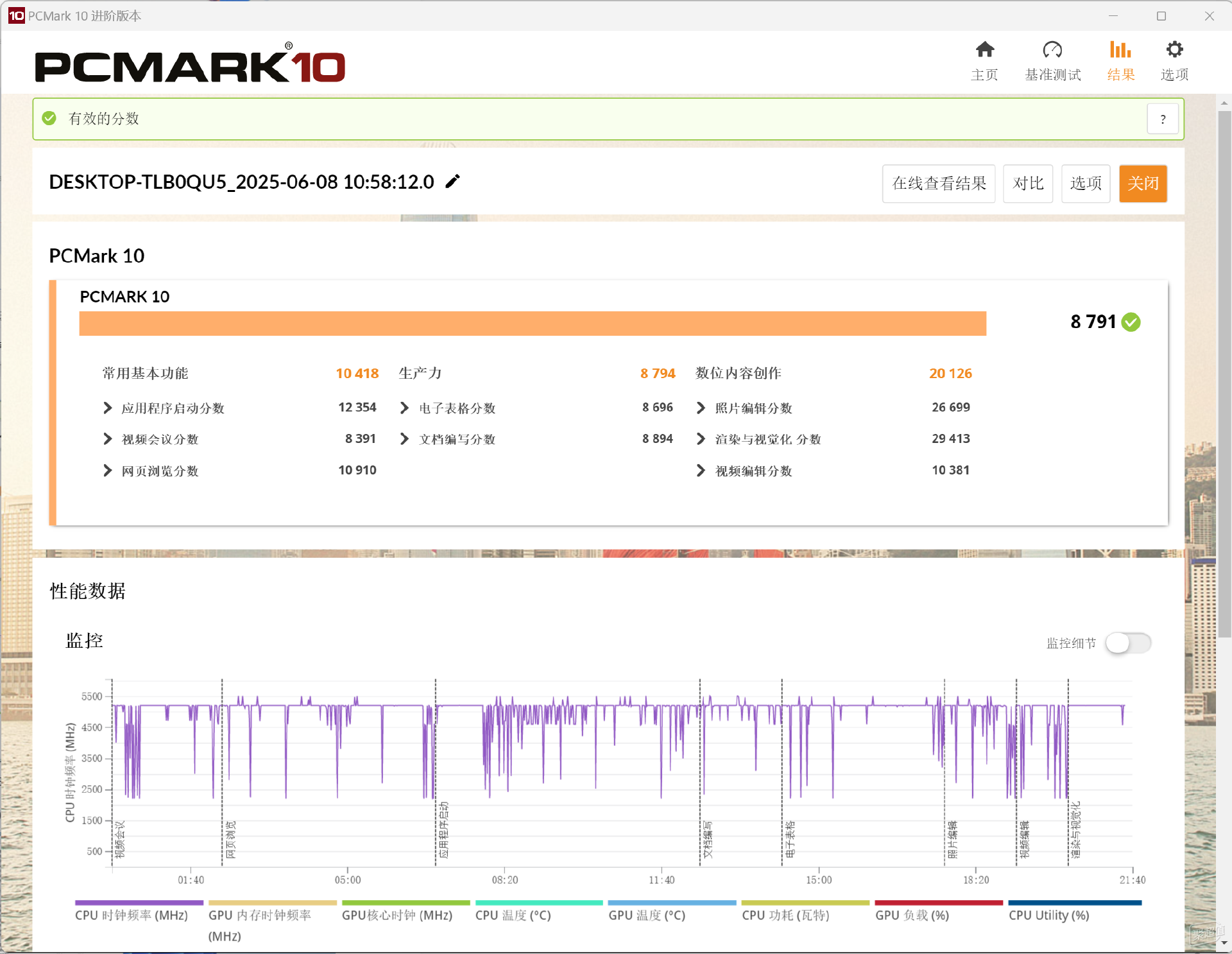Expand 应用程序启动分数 row

point(108,408)
